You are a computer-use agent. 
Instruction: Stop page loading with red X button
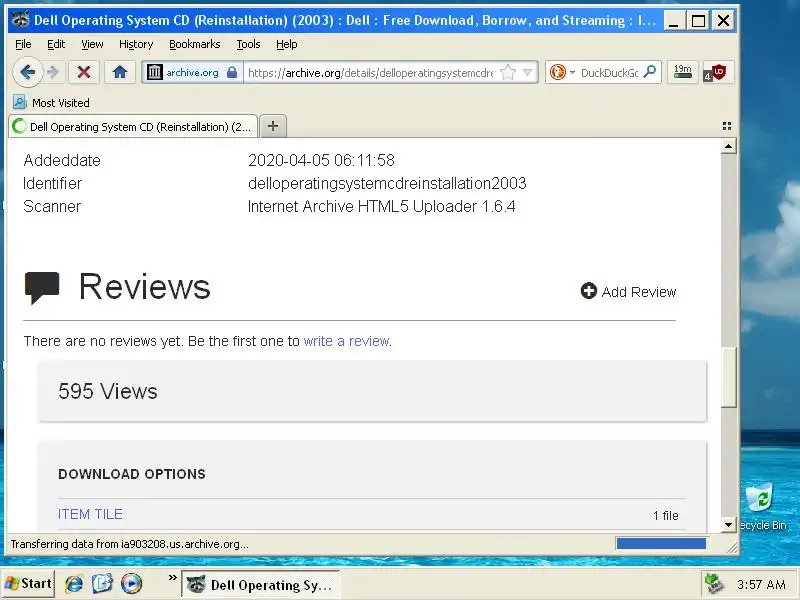[x=84, y=72]
